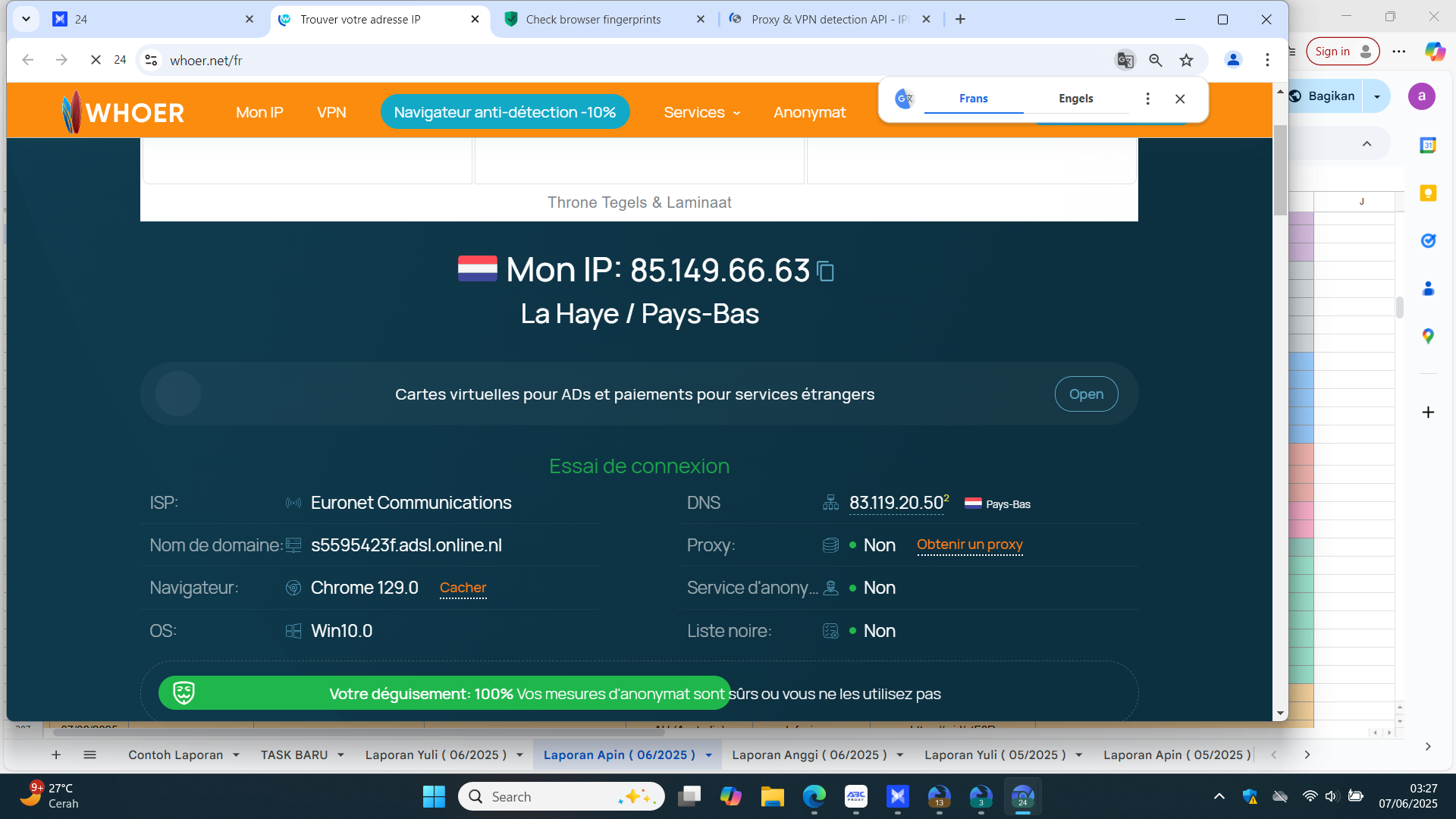
Task: Open Google Calendar in side panel
Action: coord(1428,145)
